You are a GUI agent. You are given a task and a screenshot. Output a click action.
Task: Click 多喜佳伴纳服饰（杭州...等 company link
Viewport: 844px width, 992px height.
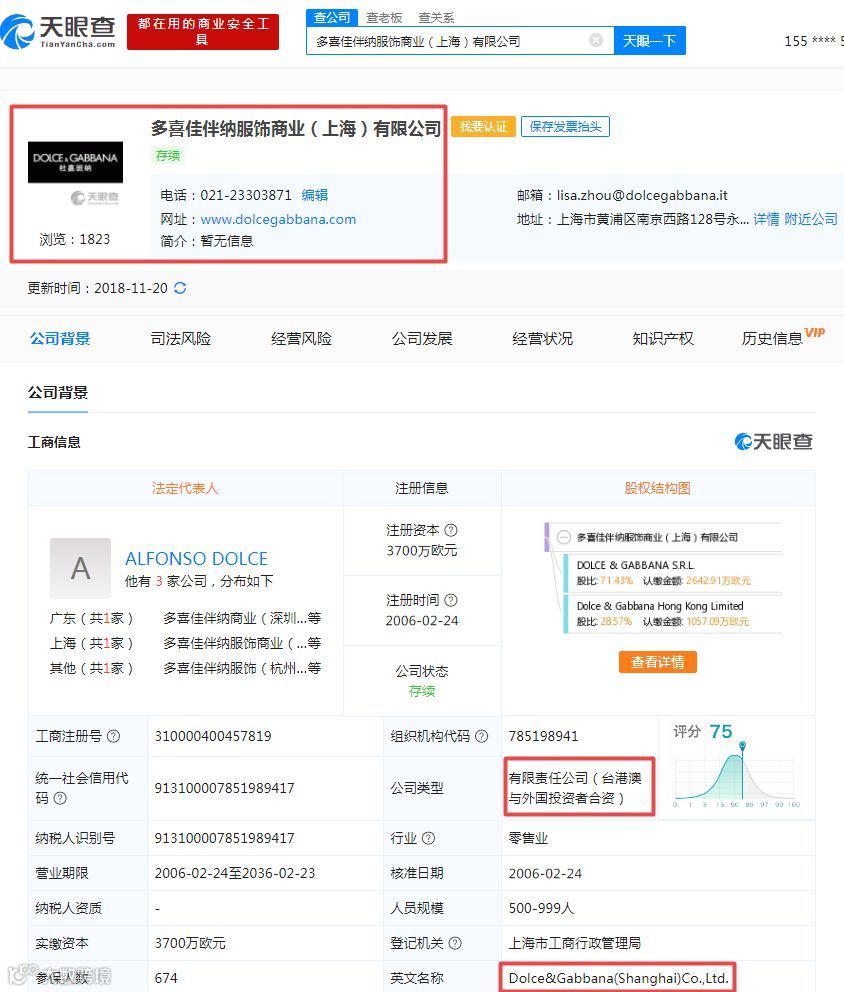[242, 668]
